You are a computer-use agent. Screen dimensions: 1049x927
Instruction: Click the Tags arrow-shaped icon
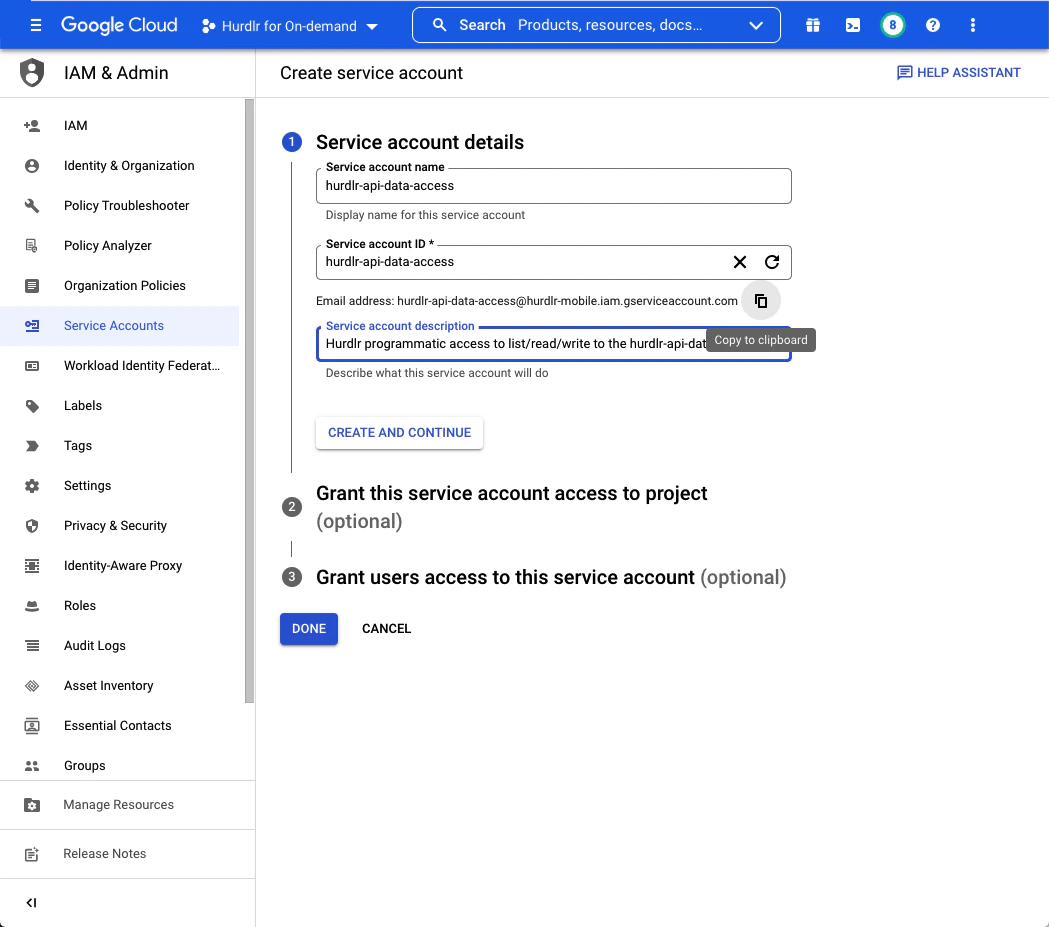coord(31,446)
